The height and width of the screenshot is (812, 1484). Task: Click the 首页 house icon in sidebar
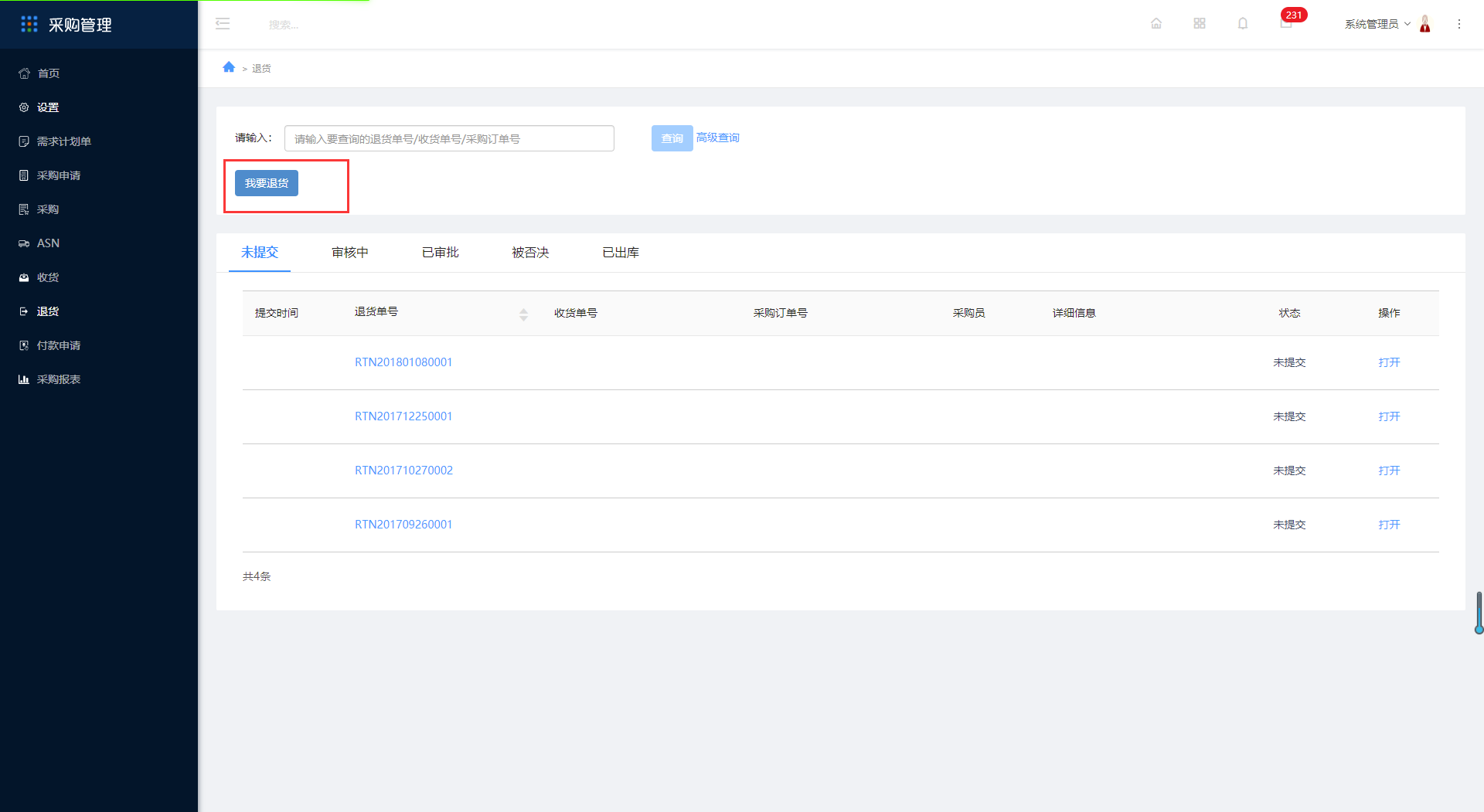(x=24, y=73)
